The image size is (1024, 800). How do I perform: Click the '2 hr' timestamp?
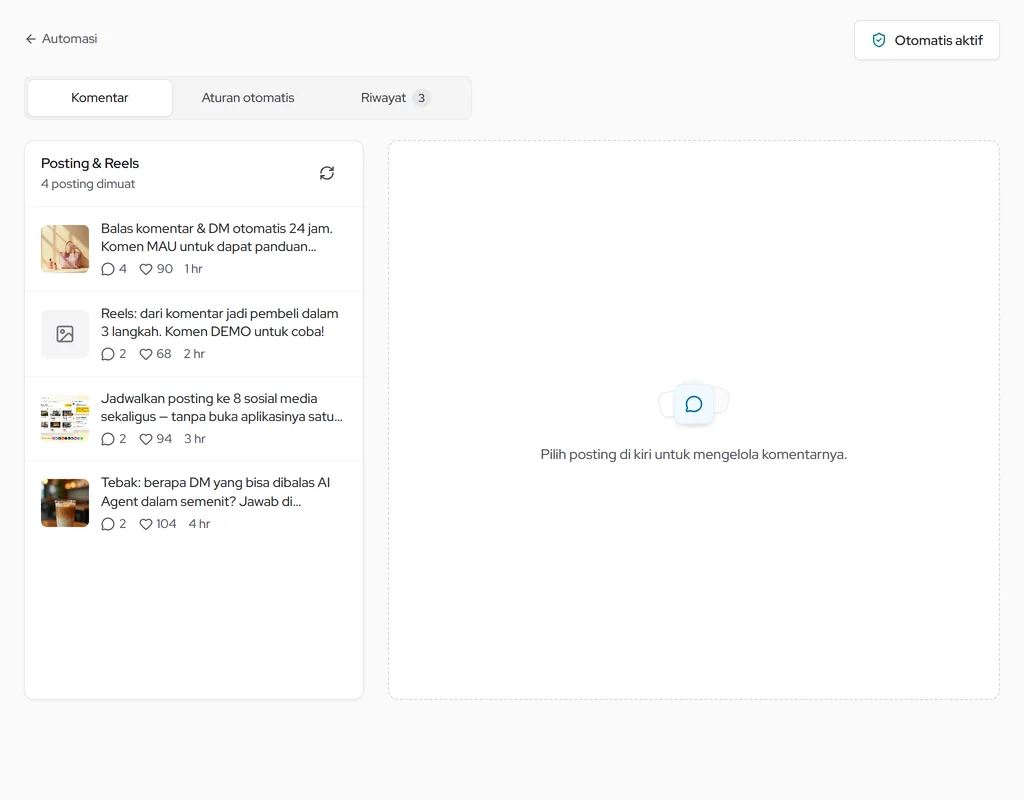tap(194, 354)
